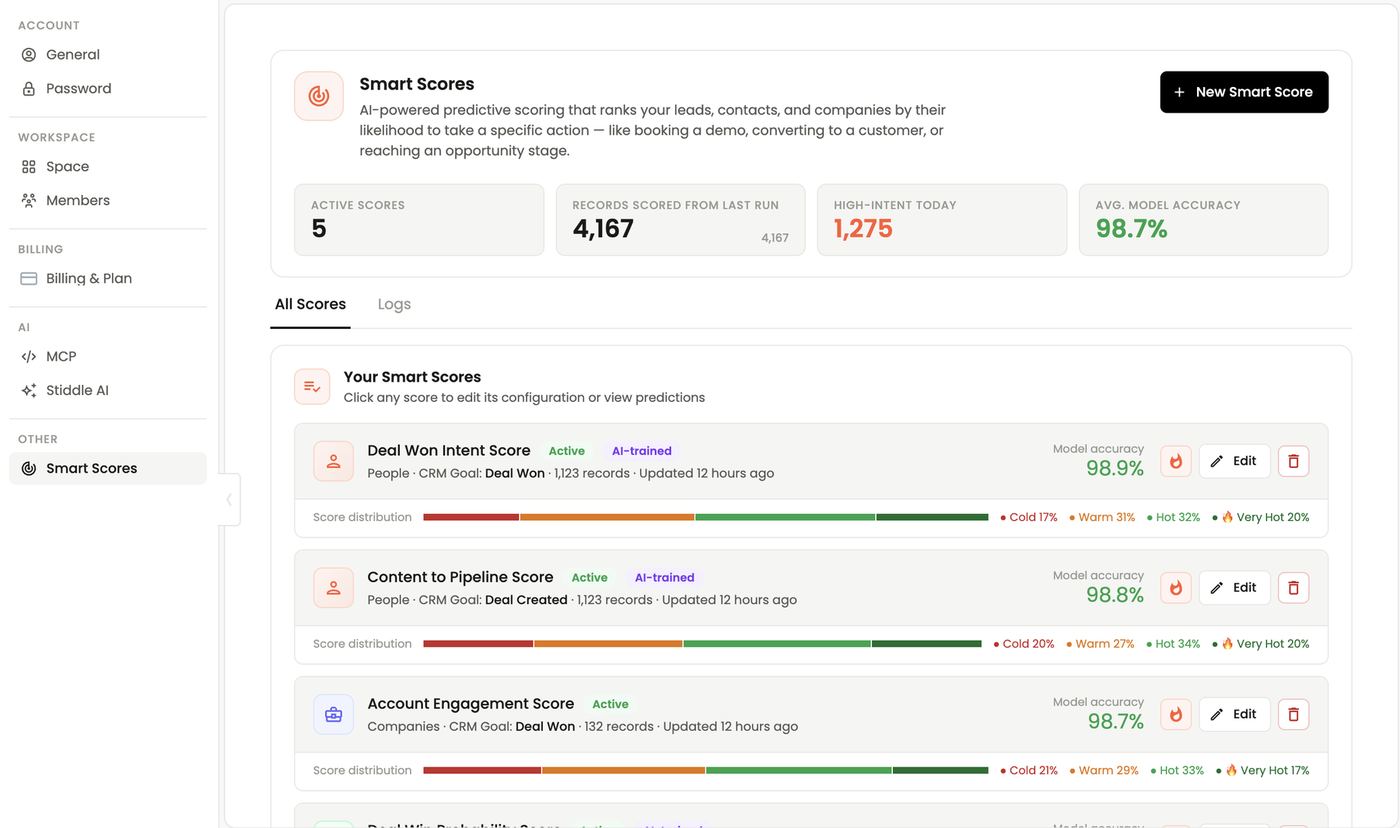1400x828 pixels.
Task: Click the flame icon on Account Engagement Score
Action: tap(1176, 714)
